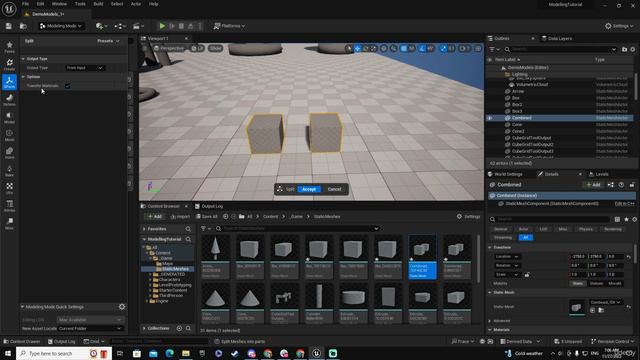Toggle surface snapping in viewport toolbar
640x360 pixels.
click(393, 48)
